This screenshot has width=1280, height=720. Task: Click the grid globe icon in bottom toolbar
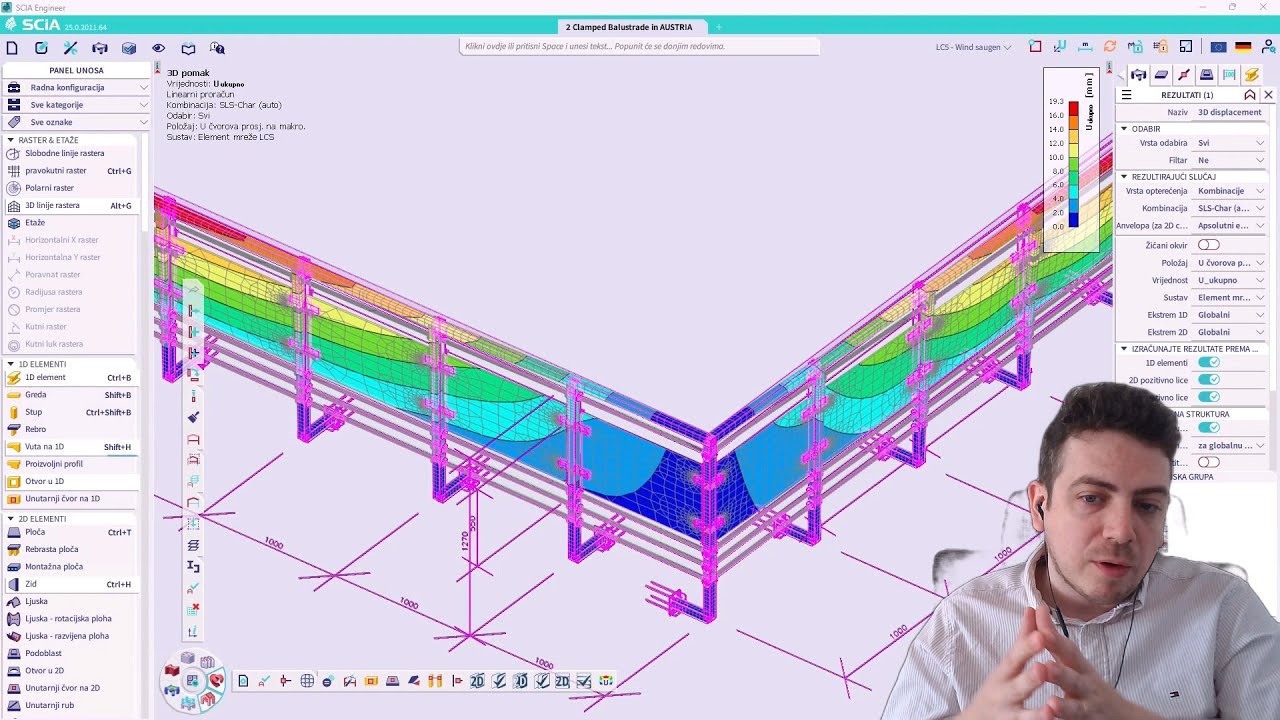(307, 681)
